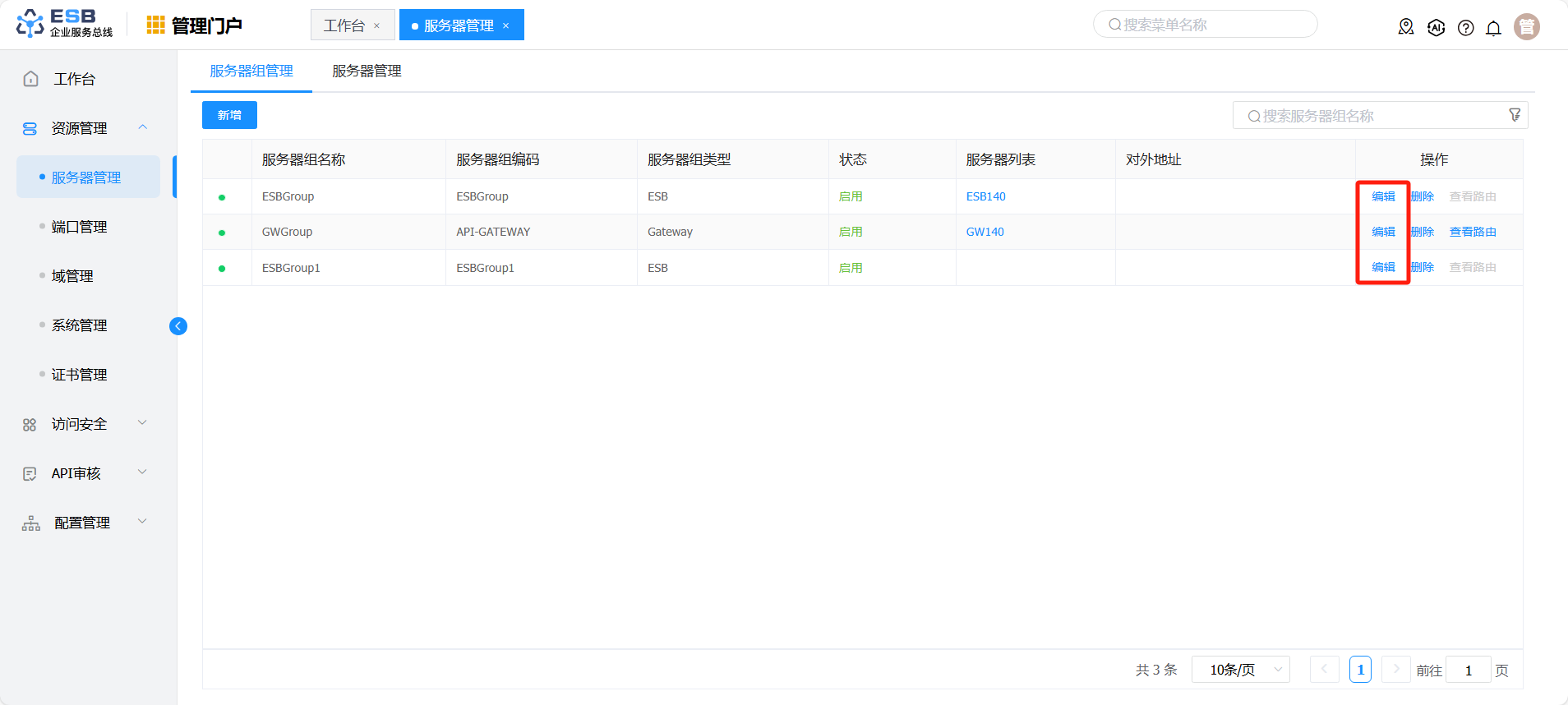The width and height of the screenshot is (1568, 705).
Task: Expand the 访问安全 menu section
Action: tap(142, 423)
